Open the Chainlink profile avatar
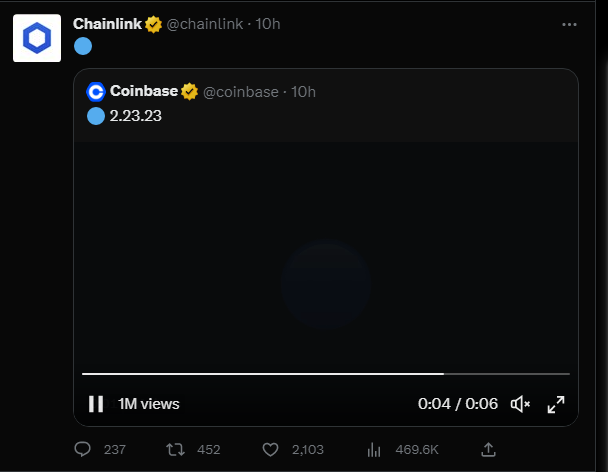This screenshot has width=608, height=472. pos(37,38)
